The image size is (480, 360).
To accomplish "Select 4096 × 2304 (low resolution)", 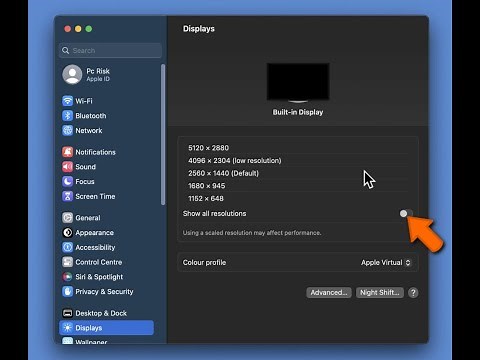I will point(235,160).
